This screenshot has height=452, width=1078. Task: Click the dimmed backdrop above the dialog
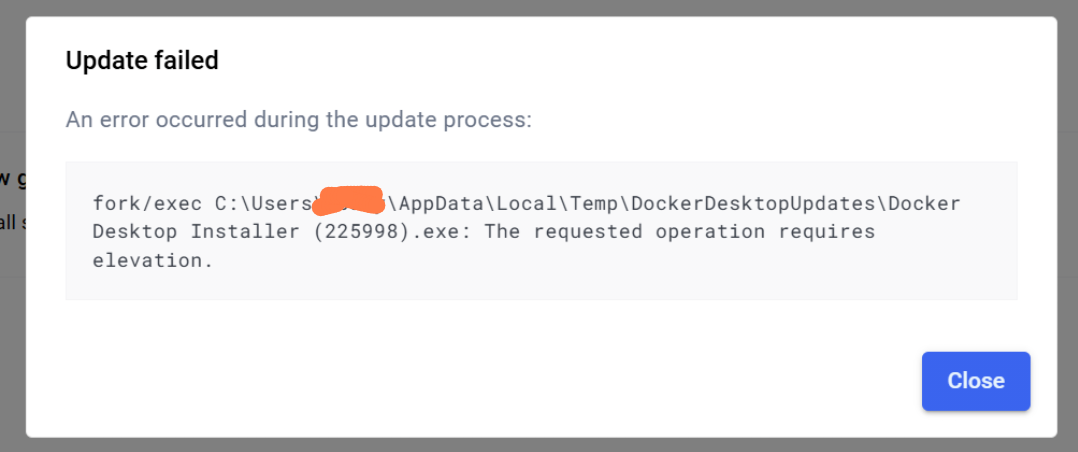tap(539, 8)
